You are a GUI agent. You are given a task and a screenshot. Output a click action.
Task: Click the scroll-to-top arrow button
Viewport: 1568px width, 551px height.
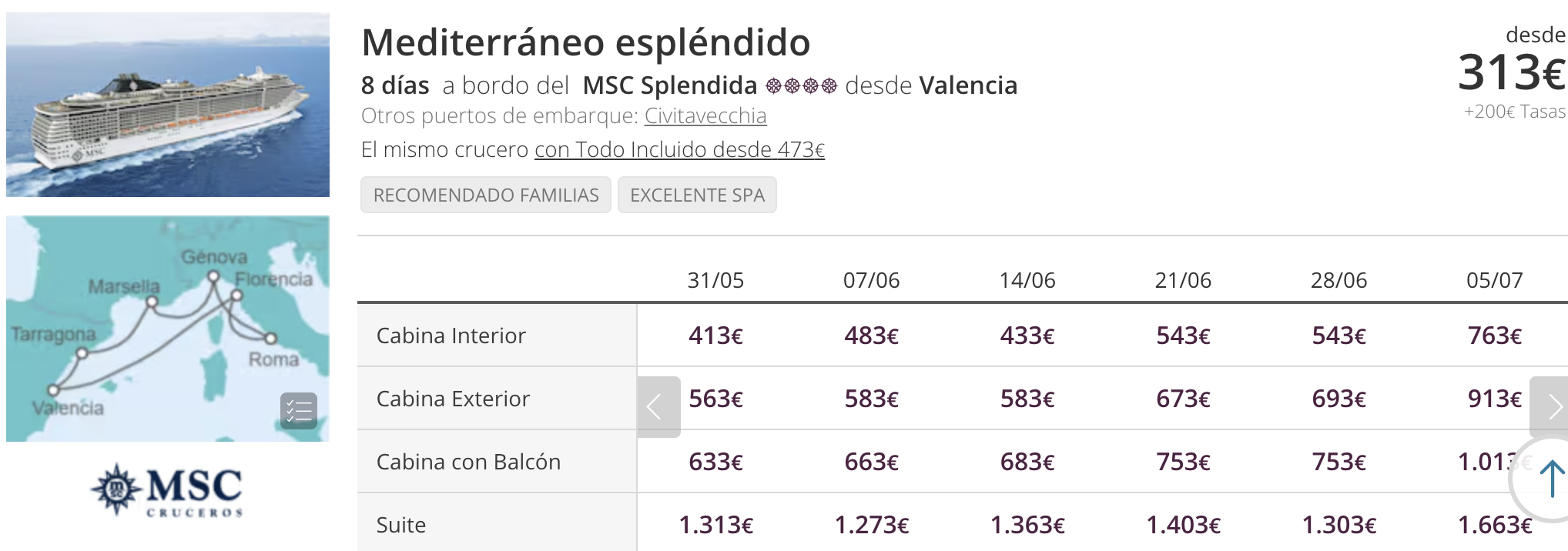pos(1550,479)
